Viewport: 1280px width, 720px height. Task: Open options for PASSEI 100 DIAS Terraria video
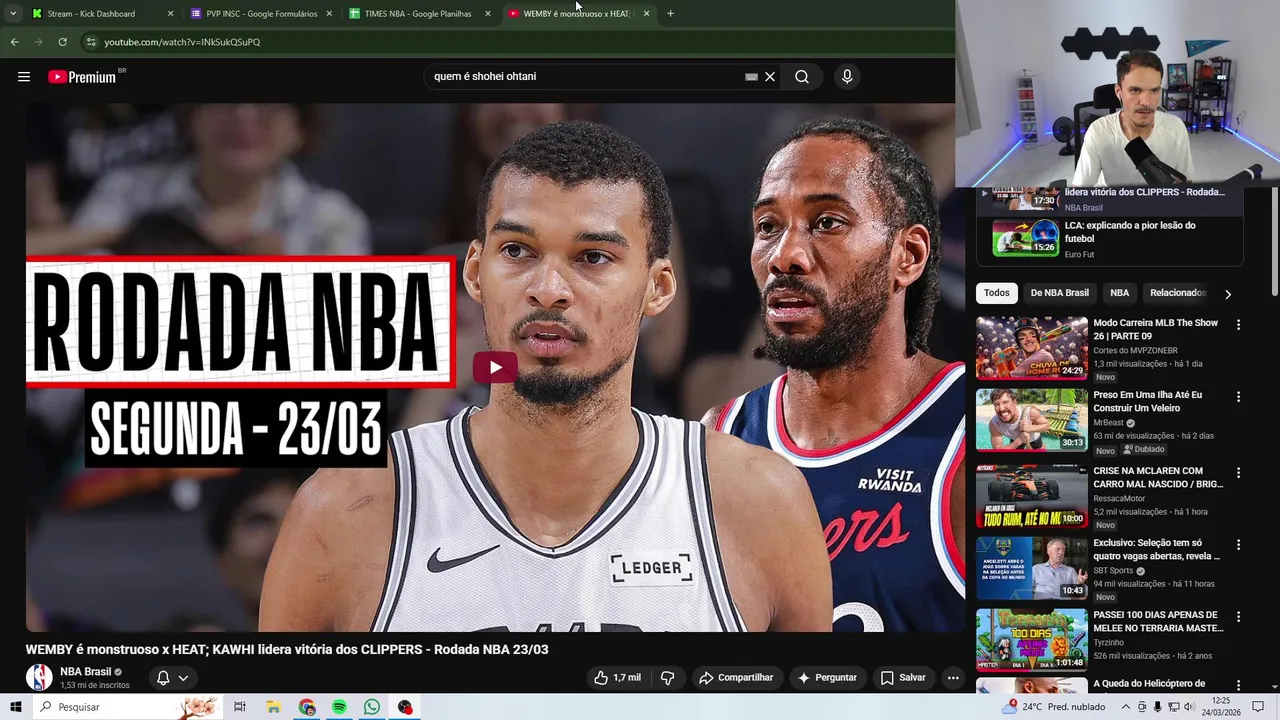pos(1238,617)
